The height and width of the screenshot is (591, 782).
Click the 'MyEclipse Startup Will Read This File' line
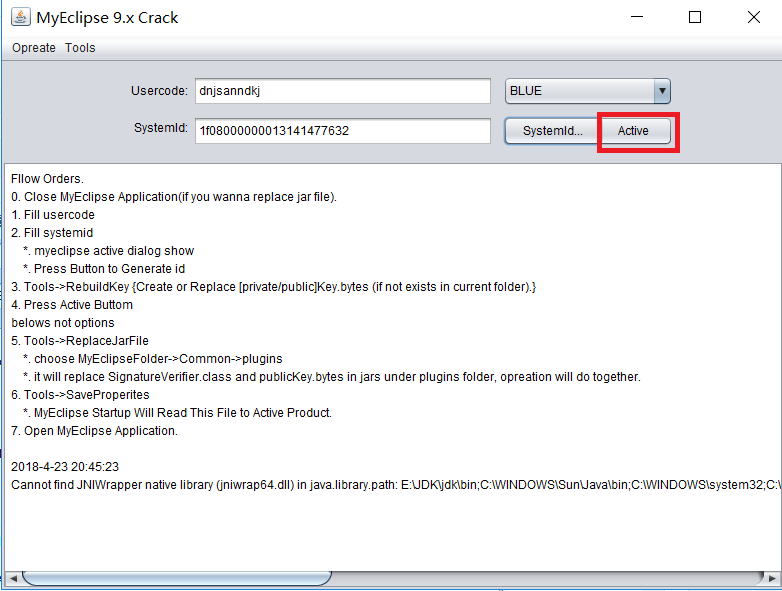tap(178, 413)
